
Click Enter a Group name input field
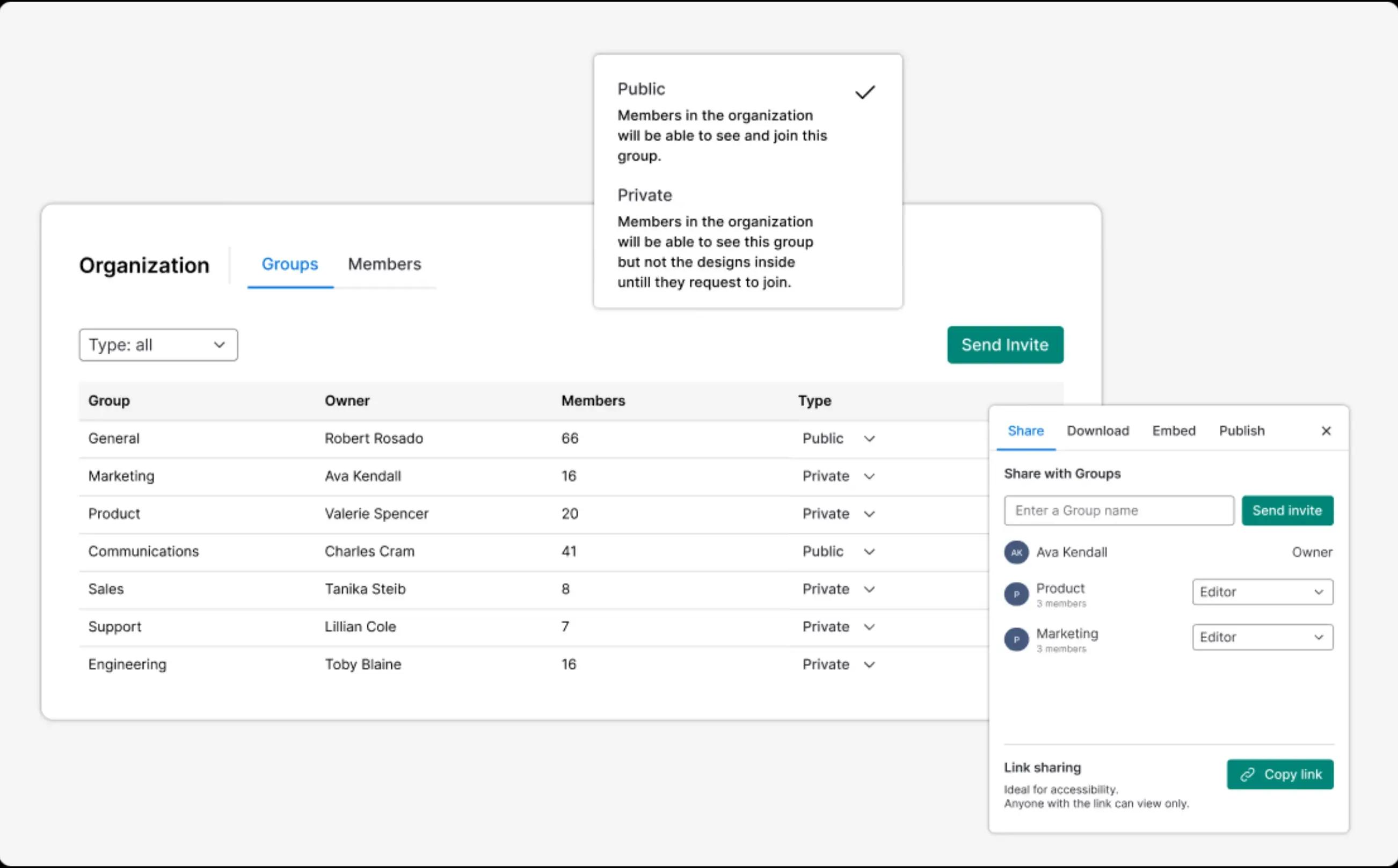coord(1118,510)
